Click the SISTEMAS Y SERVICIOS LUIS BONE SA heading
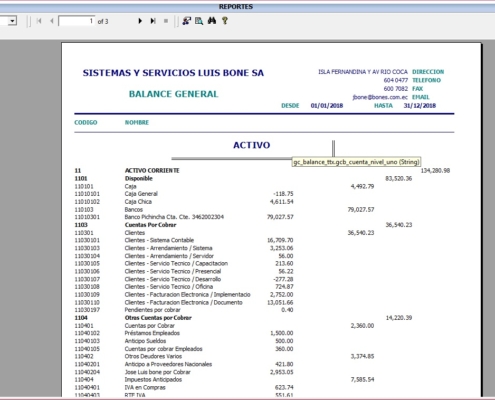The width and height of the screenshot is (495, 400). (x=173, y=73)
